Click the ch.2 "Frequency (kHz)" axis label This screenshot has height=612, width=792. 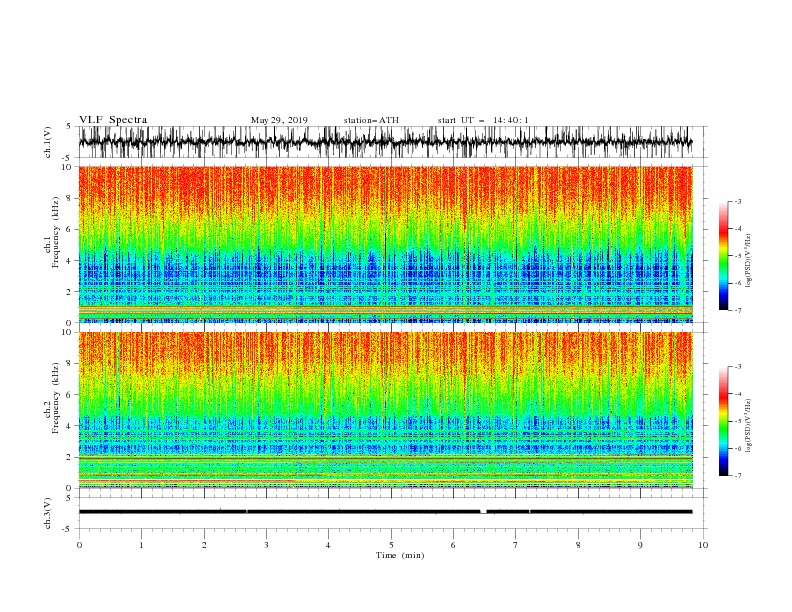click(x=55, y=398)
